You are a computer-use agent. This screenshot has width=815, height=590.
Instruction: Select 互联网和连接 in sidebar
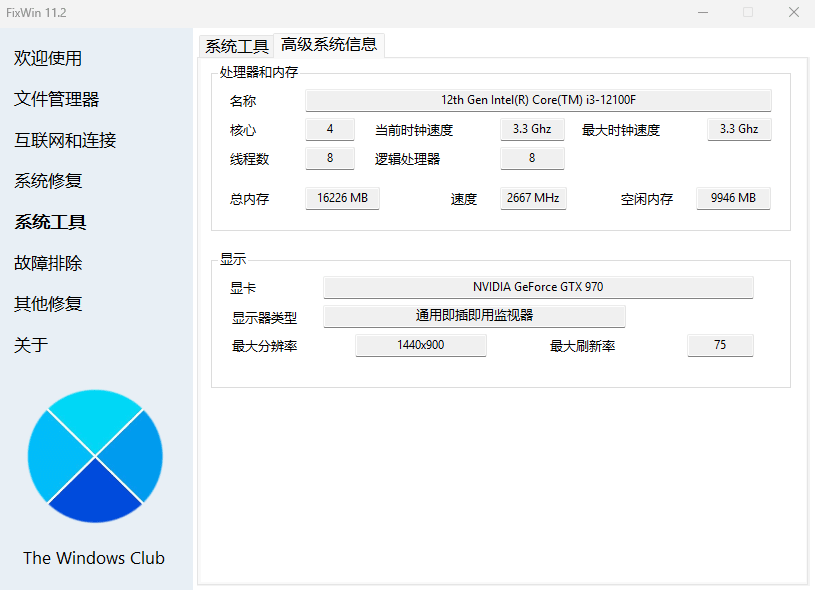(65, 140)
